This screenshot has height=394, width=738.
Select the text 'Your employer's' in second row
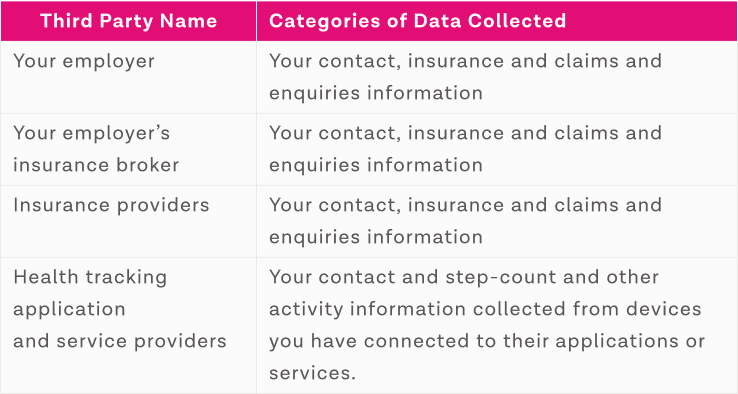pyautogui.click(x=91, y=134)
